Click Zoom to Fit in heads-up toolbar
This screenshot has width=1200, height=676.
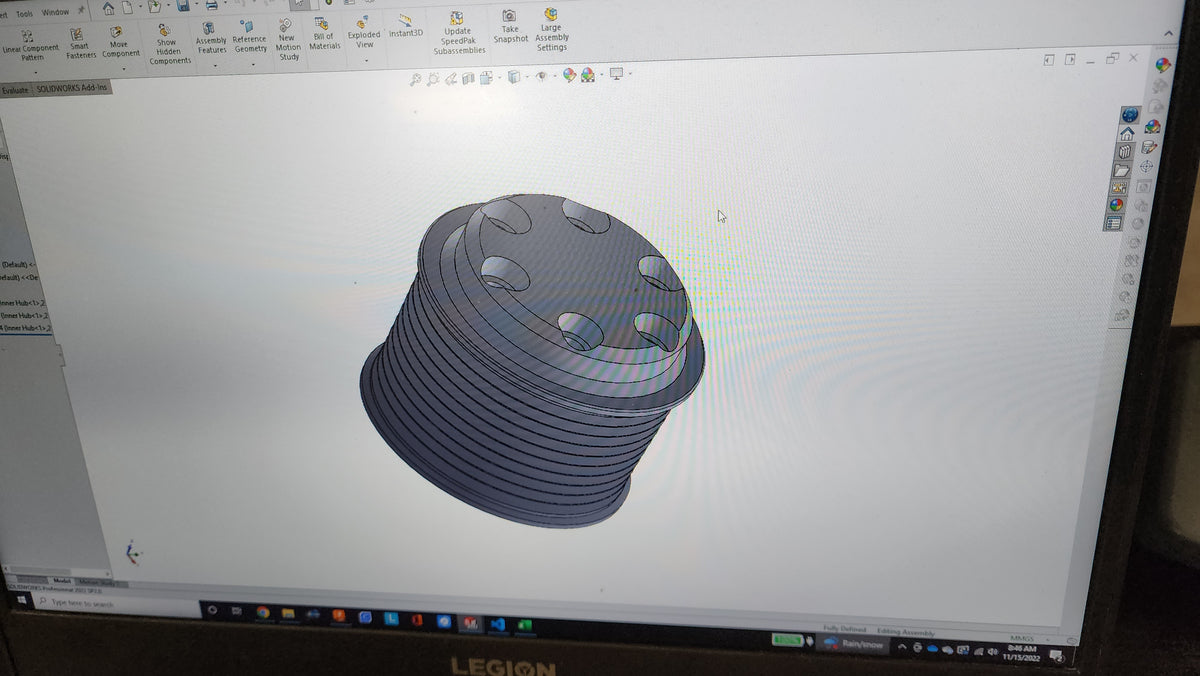click(x=416, y=80)
